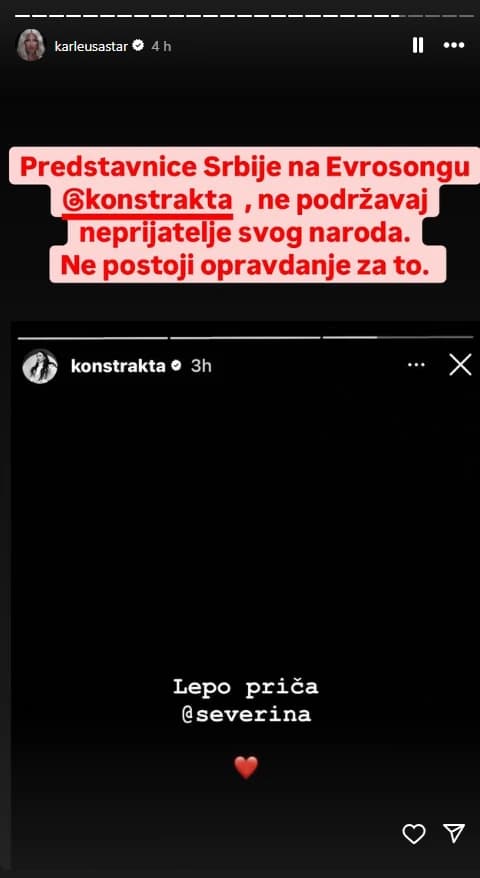Viewport: 480px width, 878px height.
Task: Jump to third konstrakta story segment
Action: (x=398, y=338)
